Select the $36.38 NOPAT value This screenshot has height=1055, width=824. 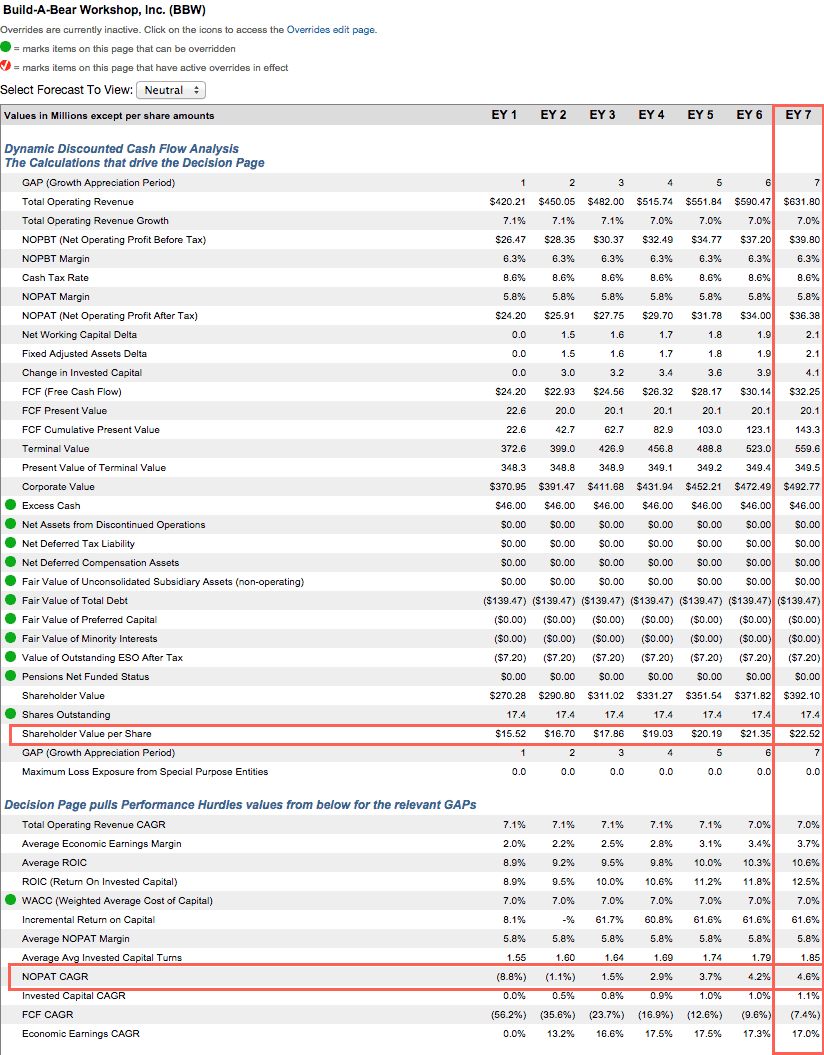[x=804, y=316]
